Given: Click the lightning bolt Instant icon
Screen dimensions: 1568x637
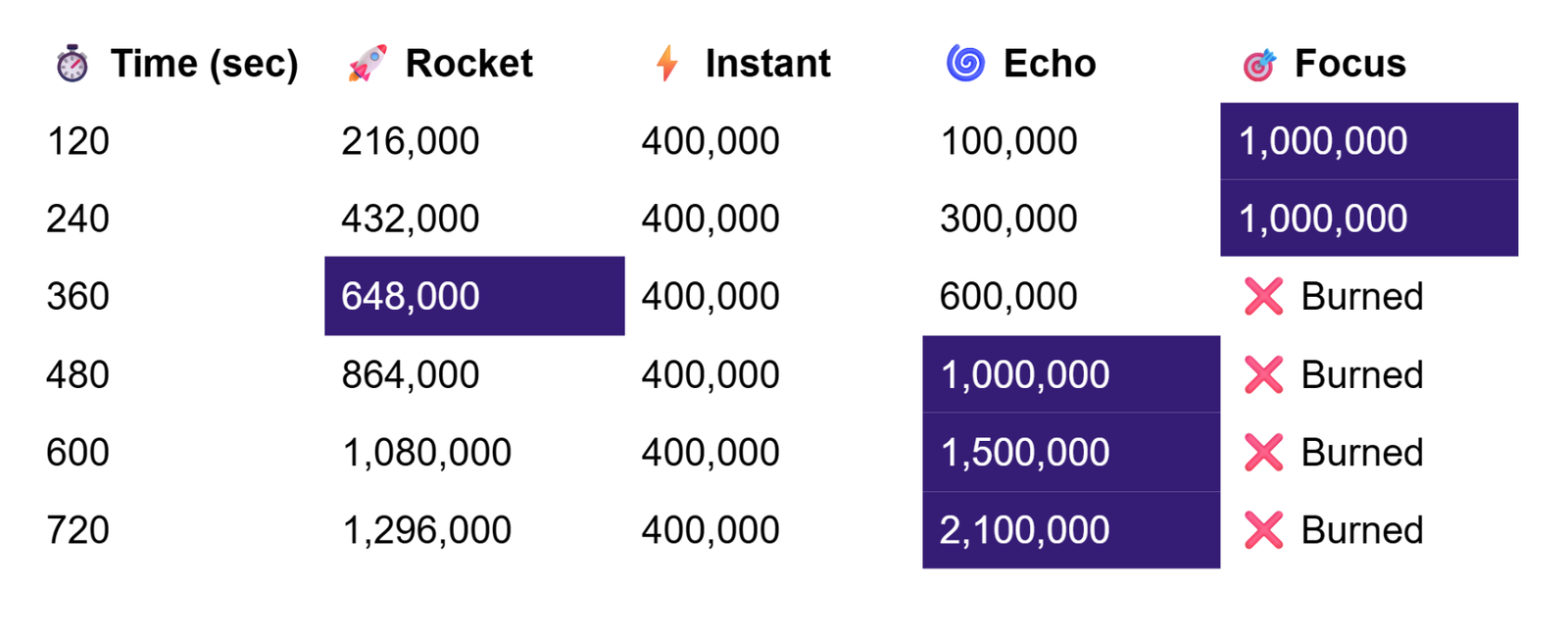Looking at the screenshot, I should coord(667,64).
